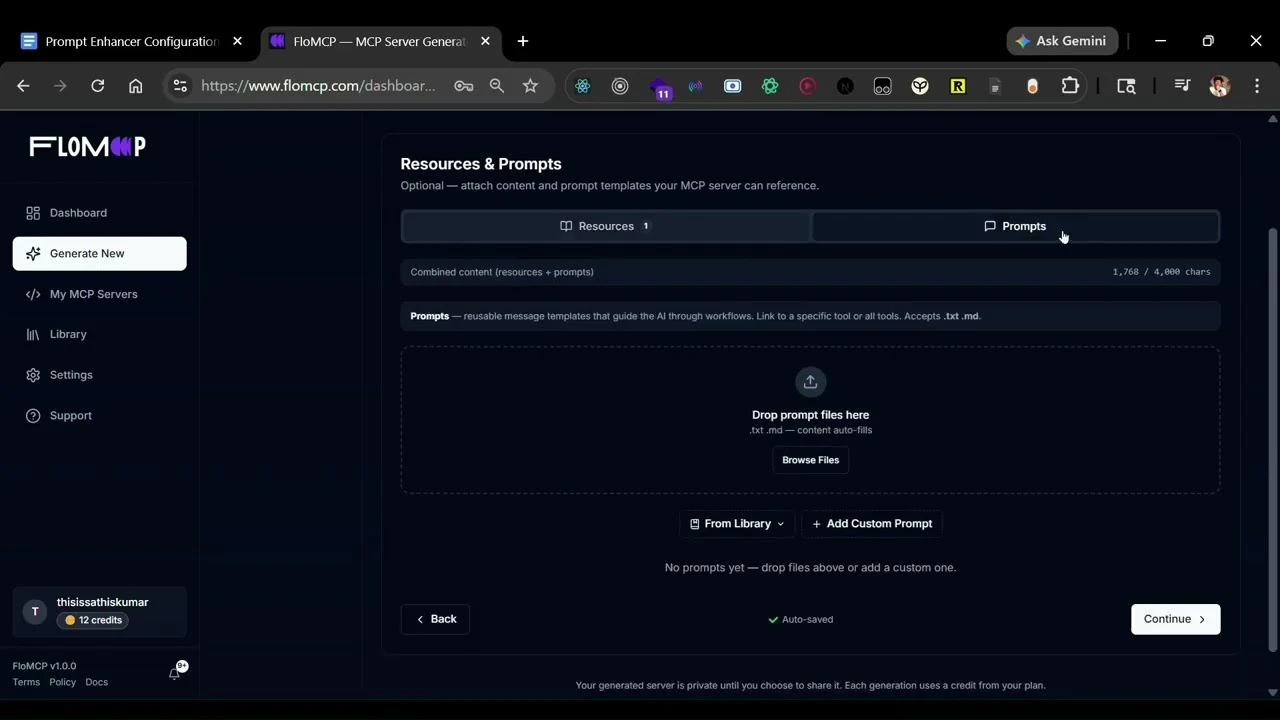Open Settings from the sidebar
The width and height of the screenshot is (1280, 720).
pos(99,375)
